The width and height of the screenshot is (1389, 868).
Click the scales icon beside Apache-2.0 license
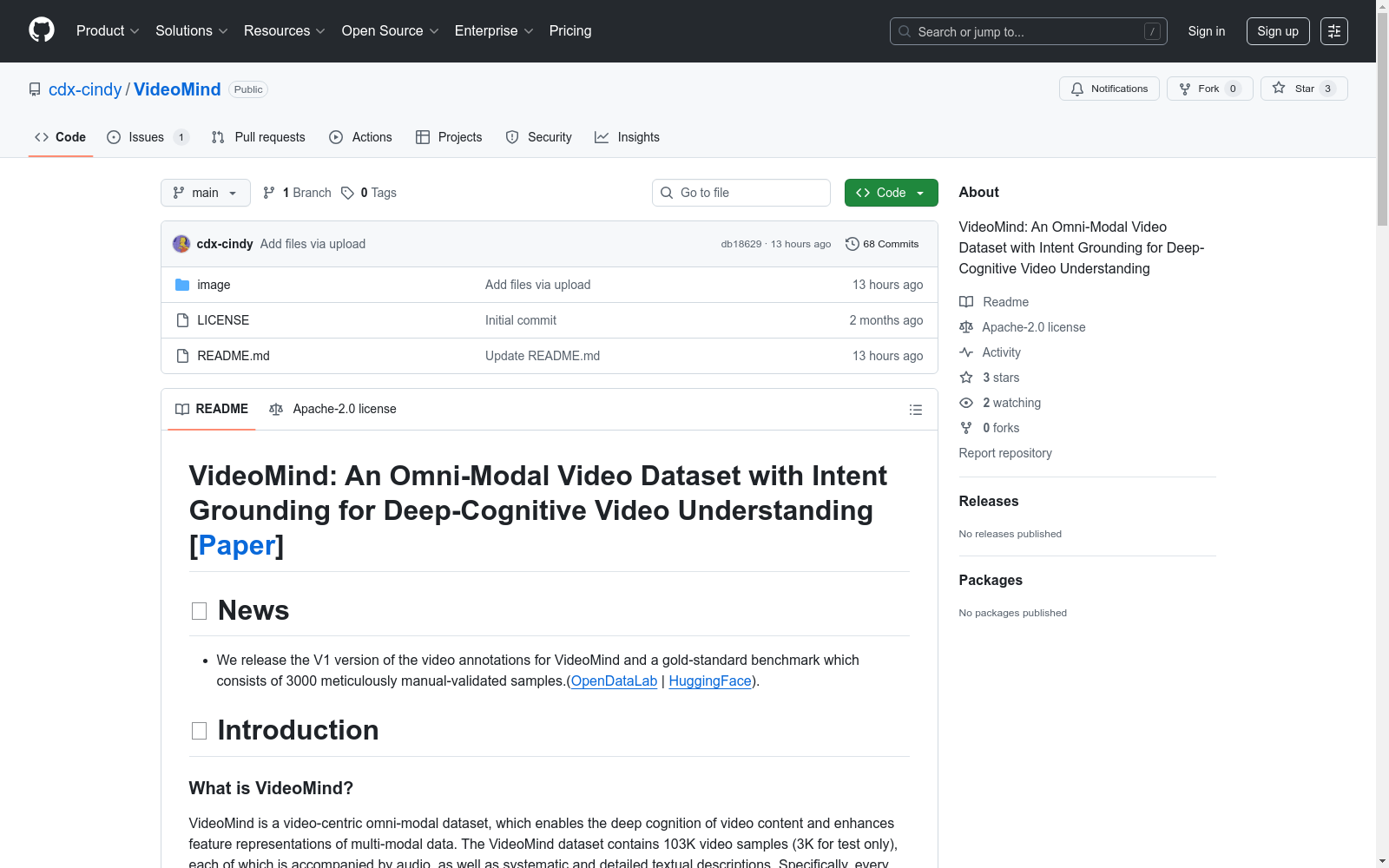click(966, 327)
